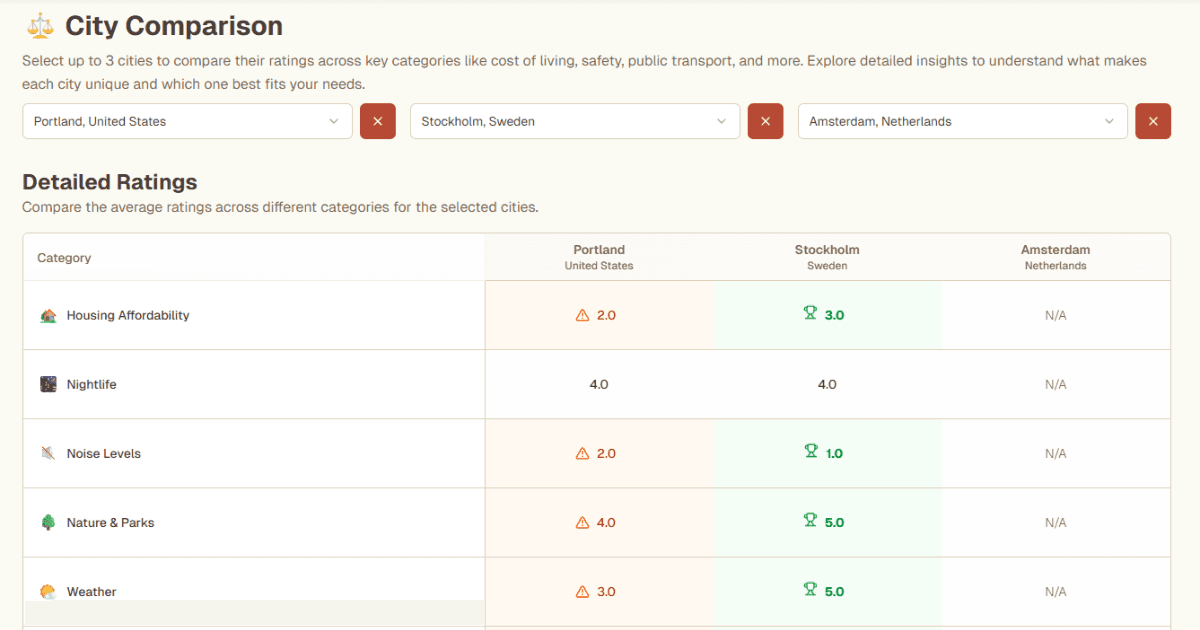Select the Portland column header
The image size is (1200, 630).
tap(598, 257)
